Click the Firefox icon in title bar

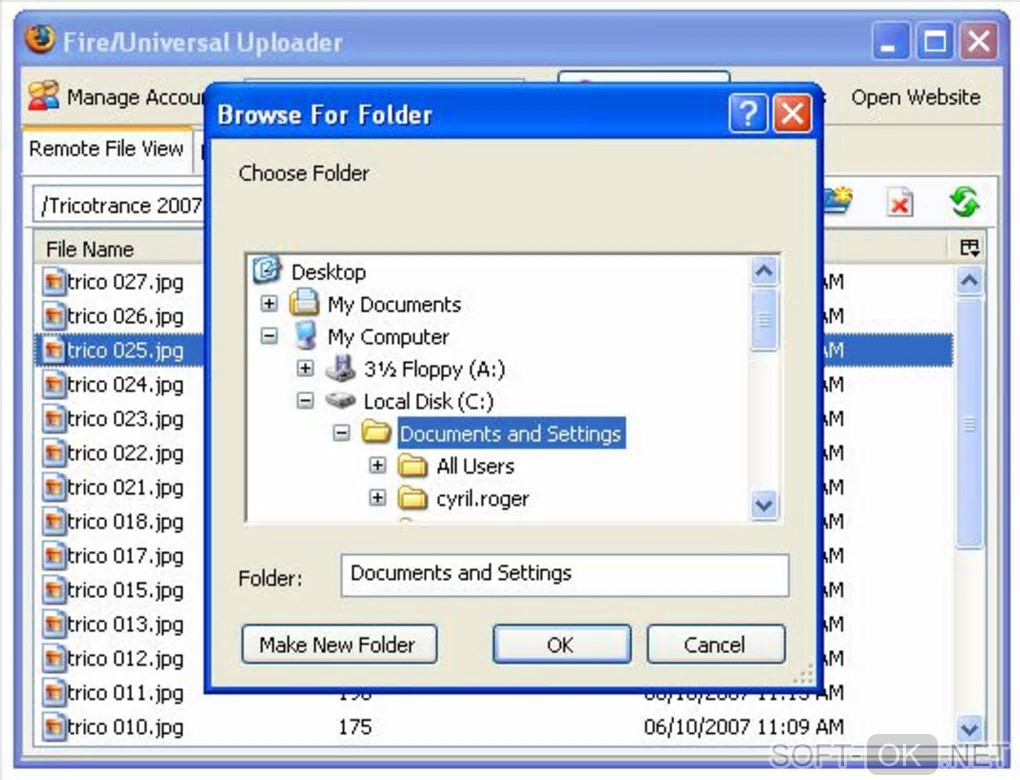39,40
